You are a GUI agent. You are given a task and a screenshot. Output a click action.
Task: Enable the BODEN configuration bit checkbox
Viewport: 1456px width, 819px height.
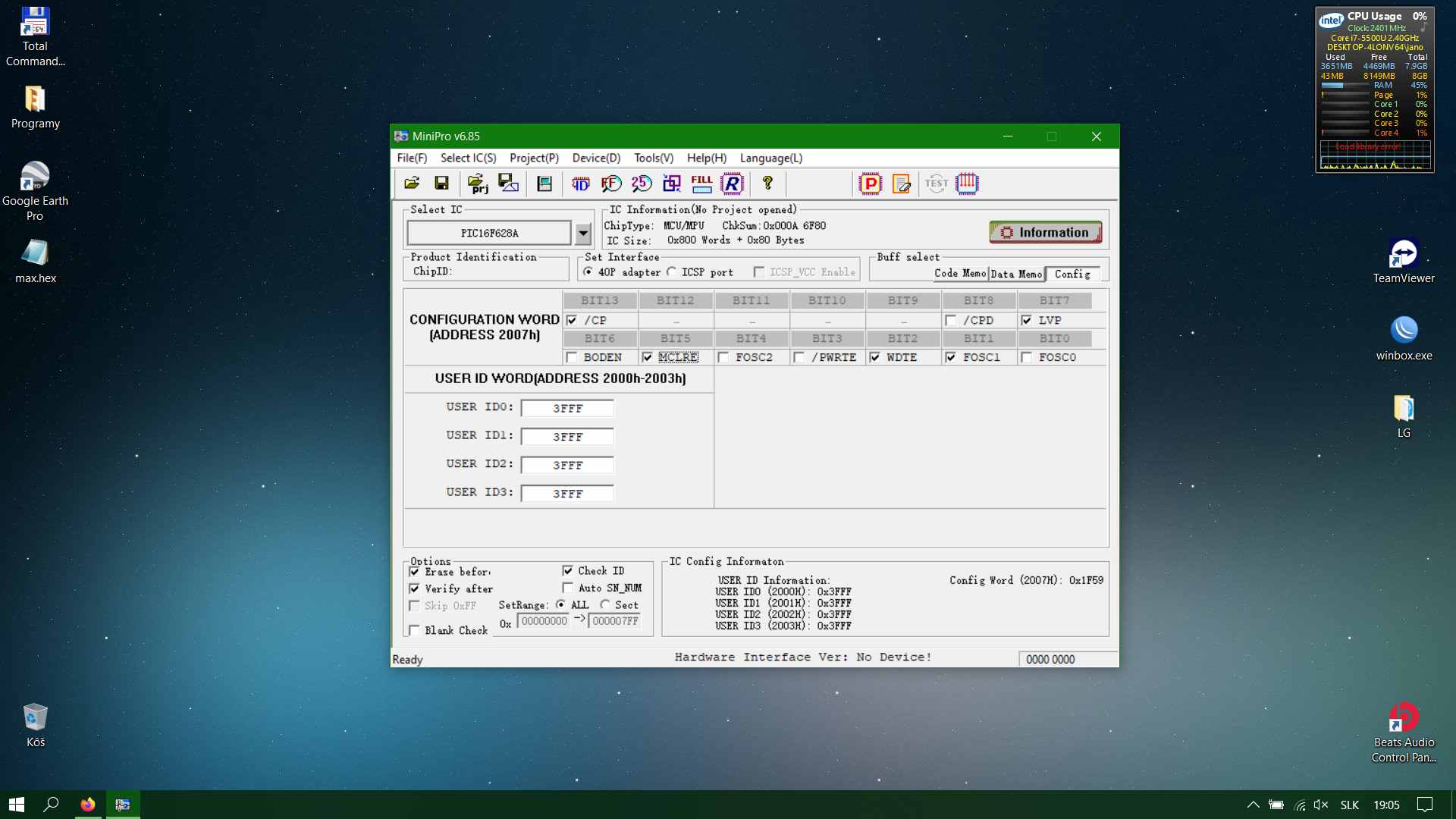point(572,357)
